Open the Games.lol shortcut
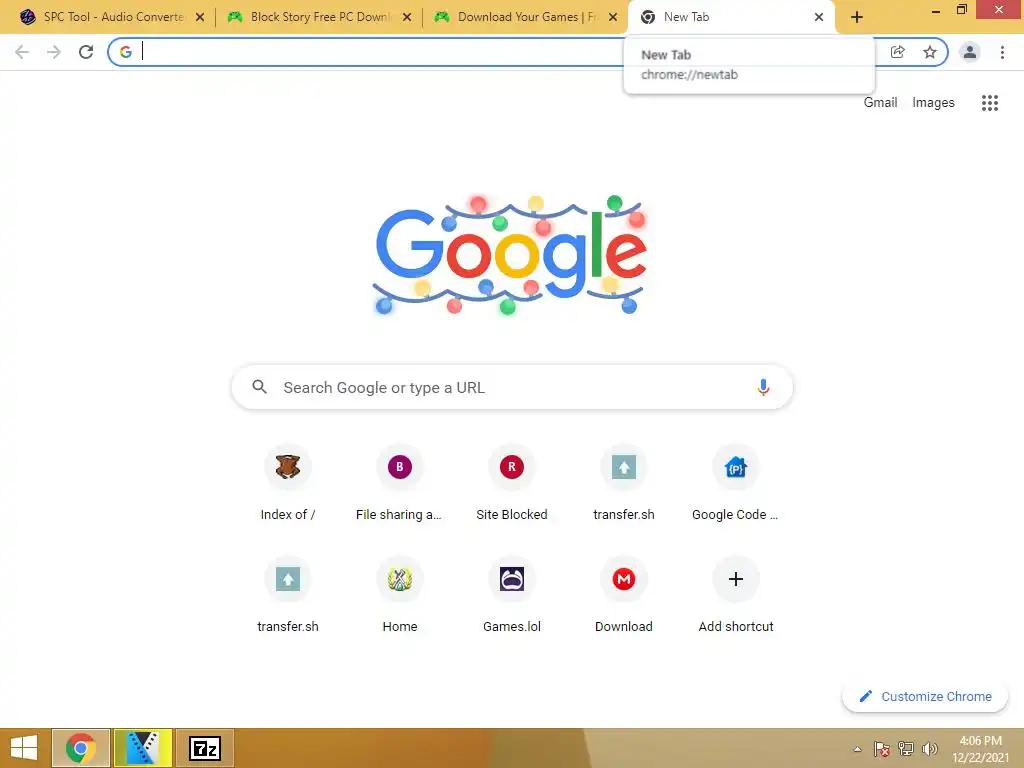The image size is (1024, 768). [512, 597]
